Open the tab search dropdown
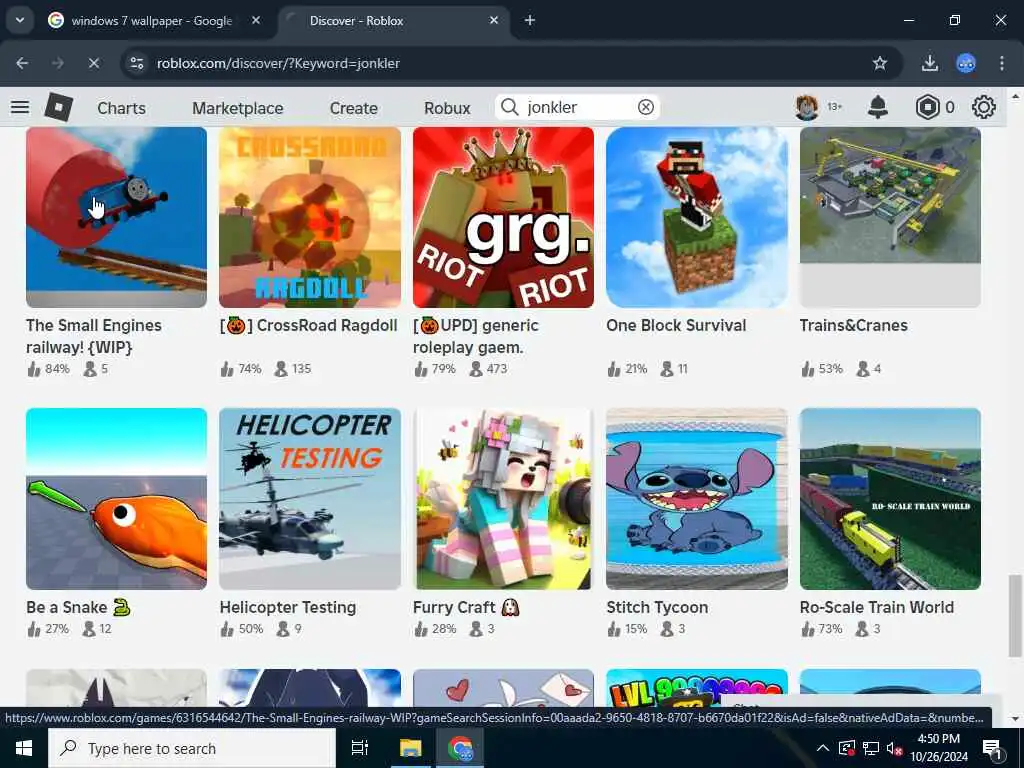Screen dimensions: 1024x768 click(x=20, y=20)
